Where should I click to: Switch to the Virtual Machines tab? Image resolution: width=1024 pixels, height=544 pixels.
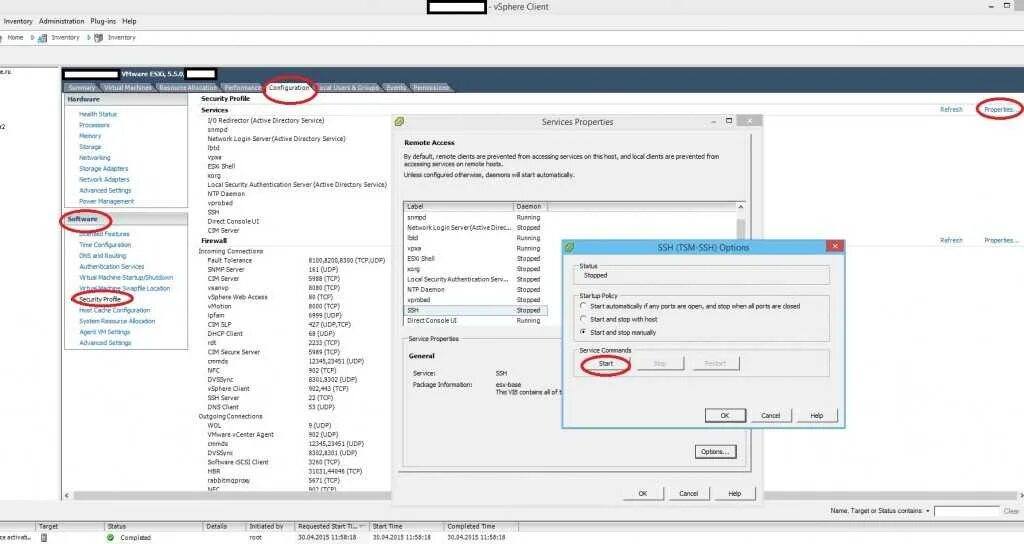(127, 88)
